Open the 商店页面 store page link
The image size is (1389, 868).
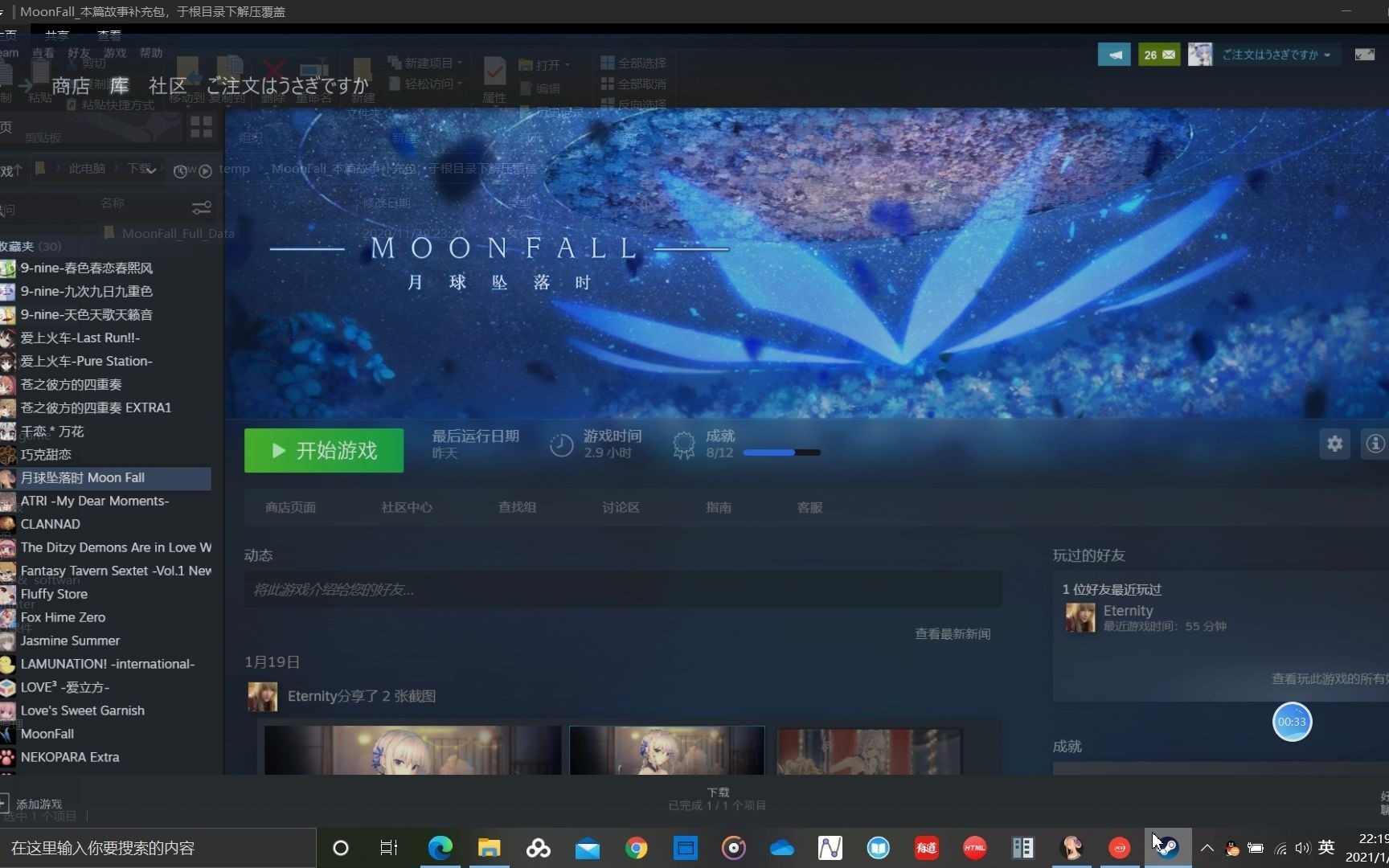point(290,508)
